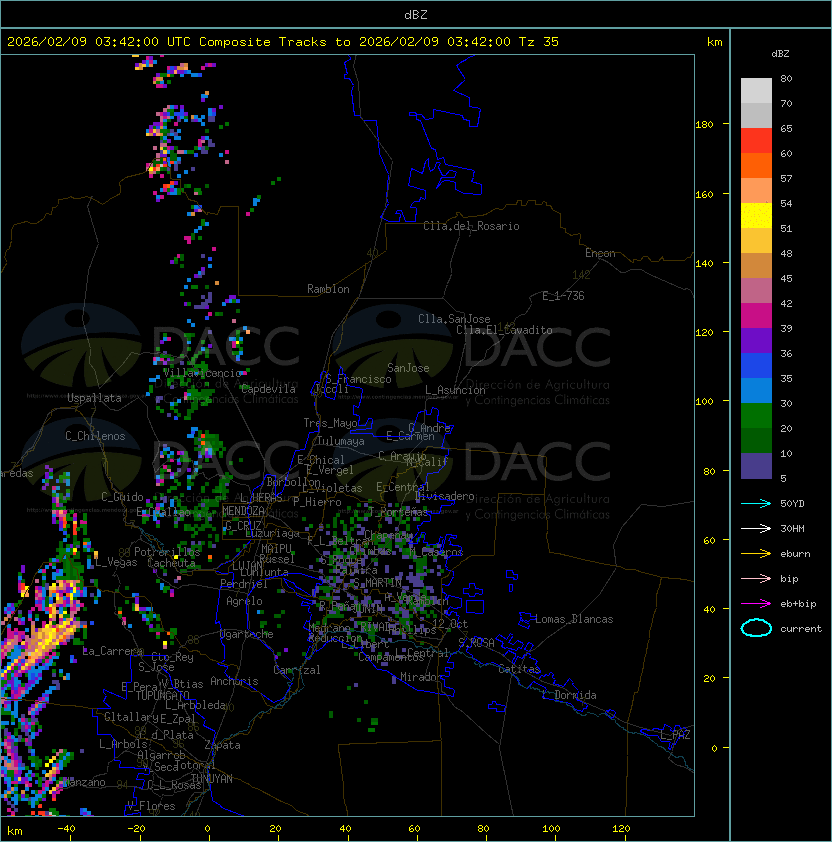832x842 pixels.
Task: Pick the light blue 35 dBZ swatch
Action: tap(756, 390)
